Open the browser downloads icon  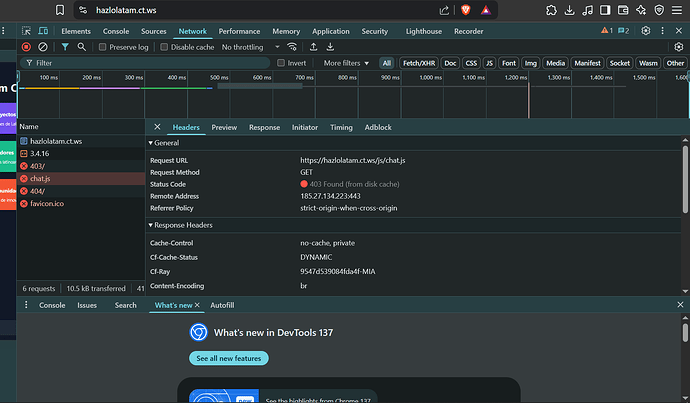click(569, 10)
